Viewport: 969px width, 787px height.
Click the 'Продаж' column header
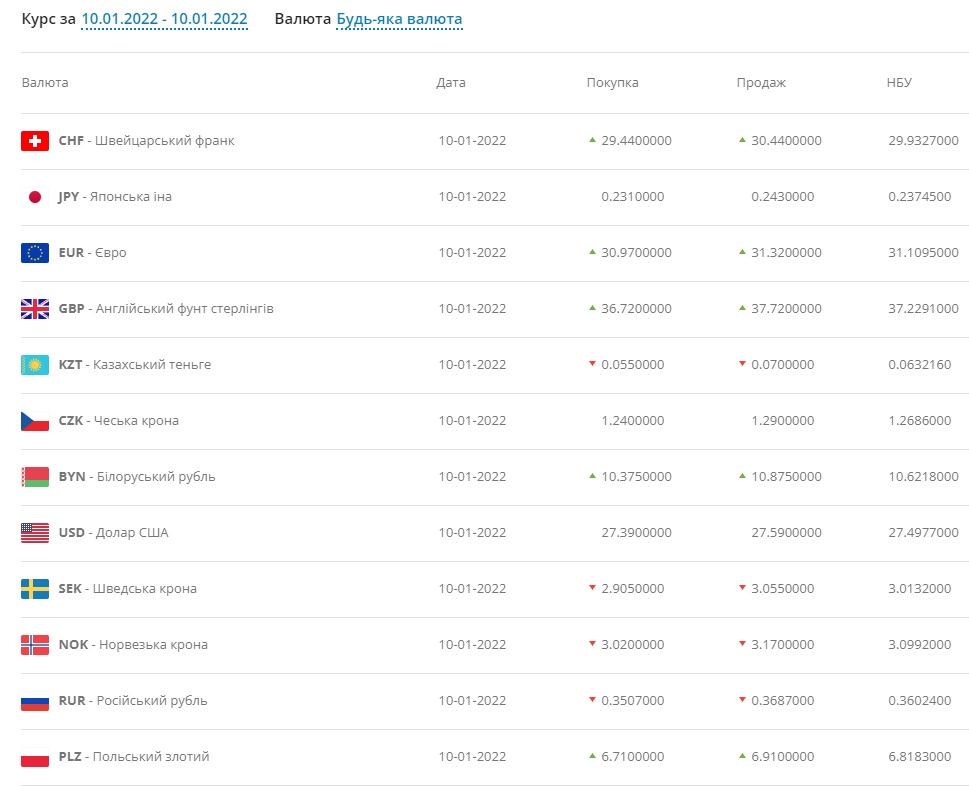761,83
